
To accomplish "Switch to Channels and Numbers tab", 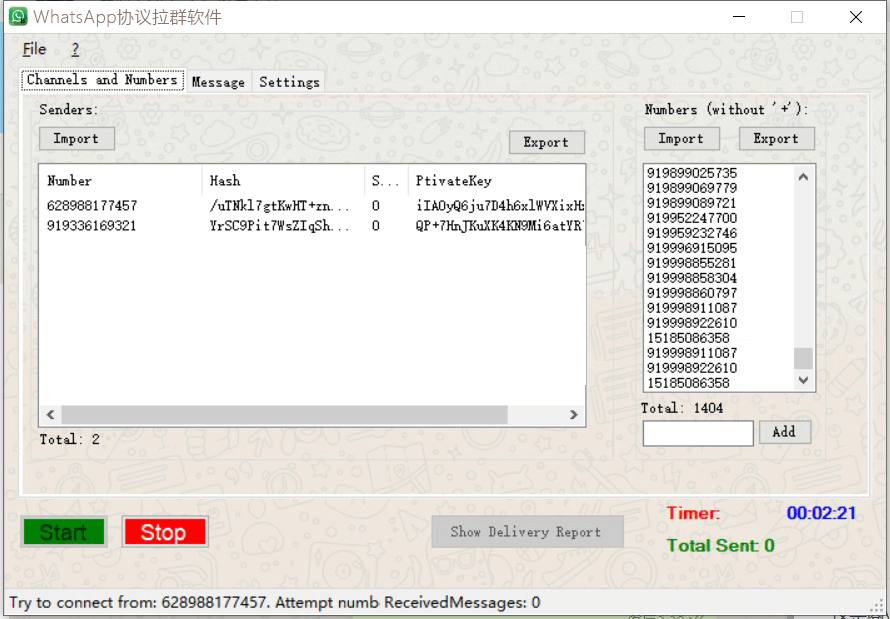I will 102,79.
